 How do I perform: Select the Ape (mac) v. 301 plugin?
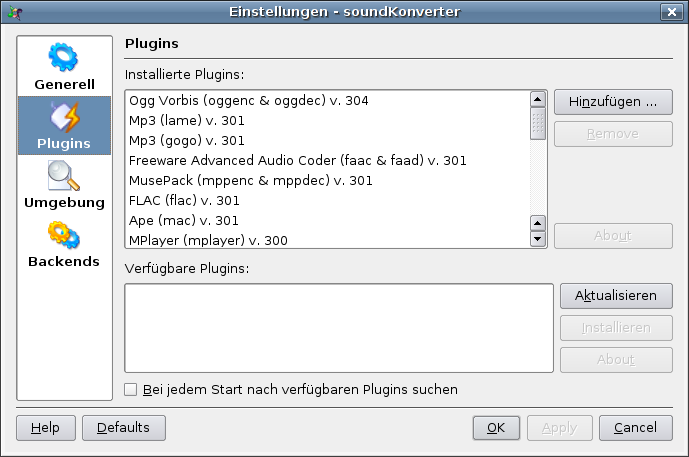(328, 221)
